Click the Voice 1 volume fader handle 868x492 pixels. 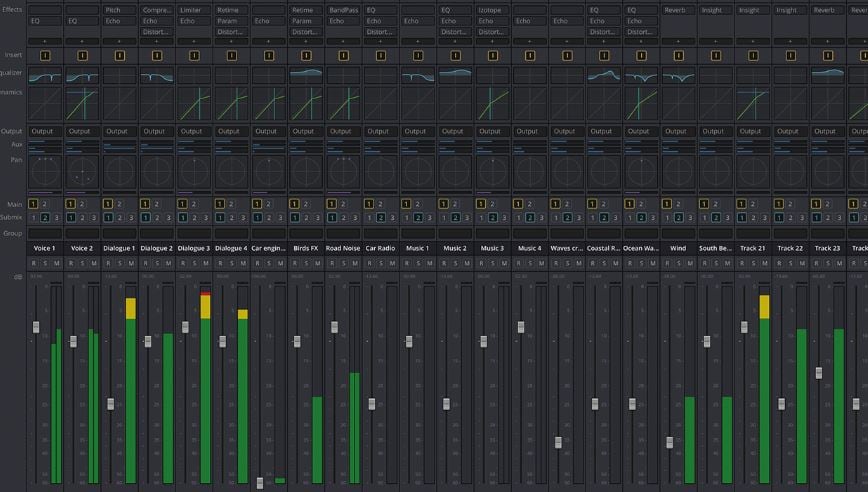[x=36, y=327]
